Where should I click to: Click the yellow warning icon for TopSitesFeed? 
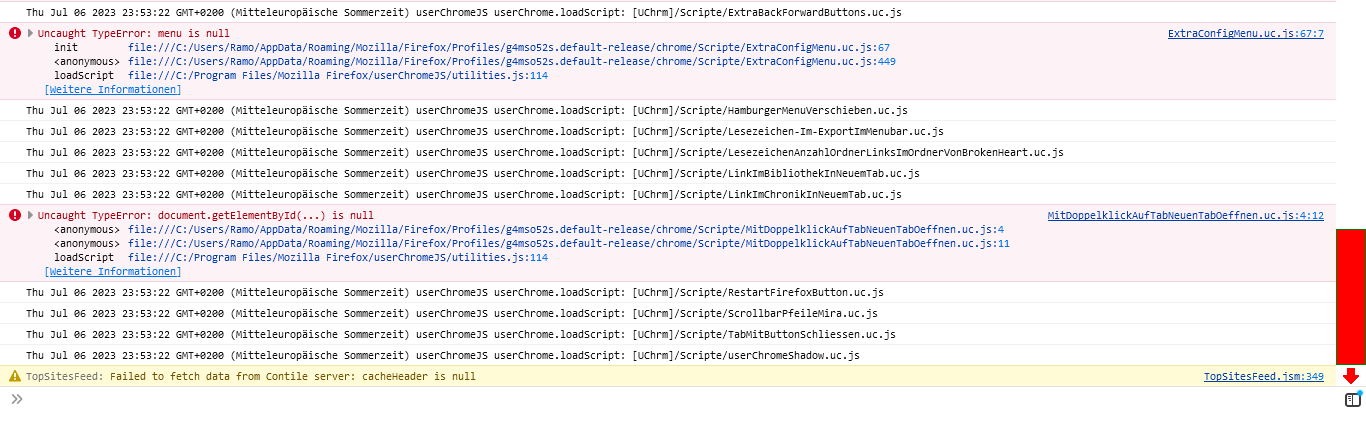(x=15, y=377)
